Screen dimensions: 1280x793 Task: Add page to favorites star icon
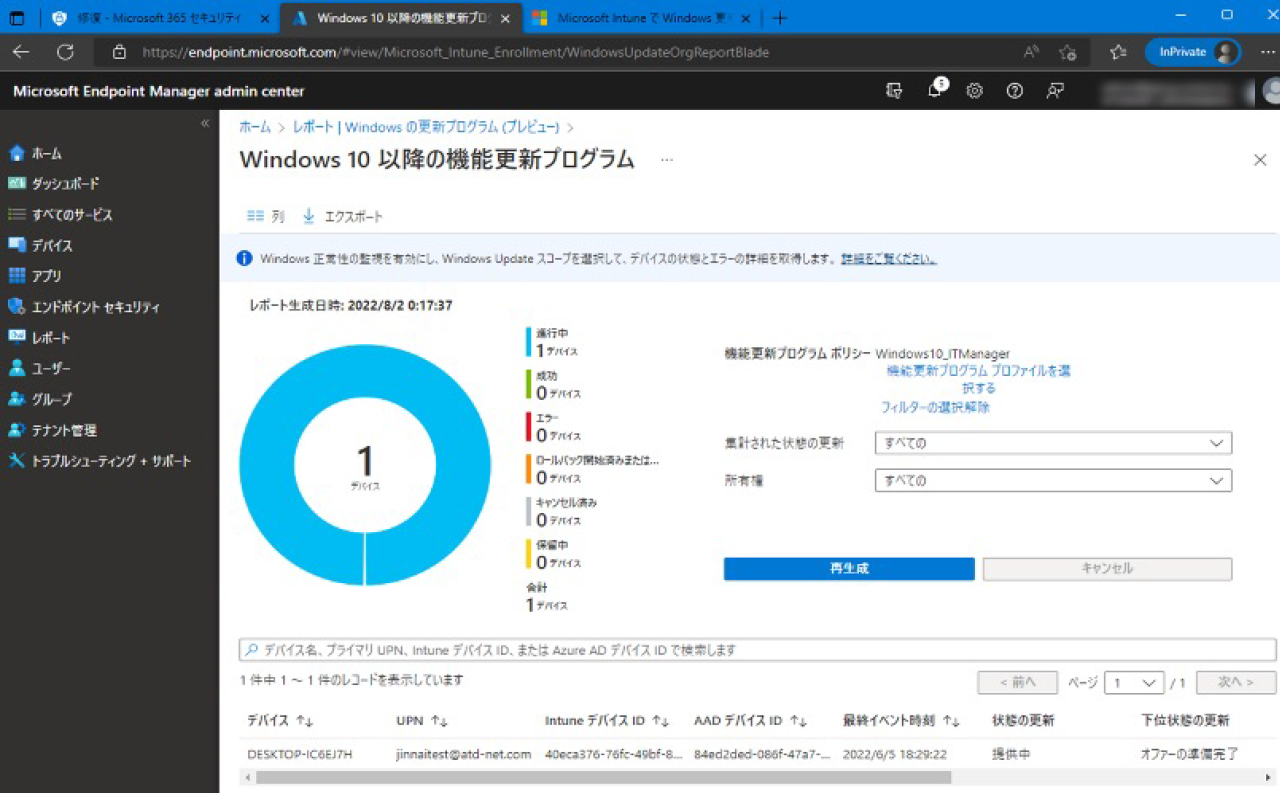[1068, 52]
